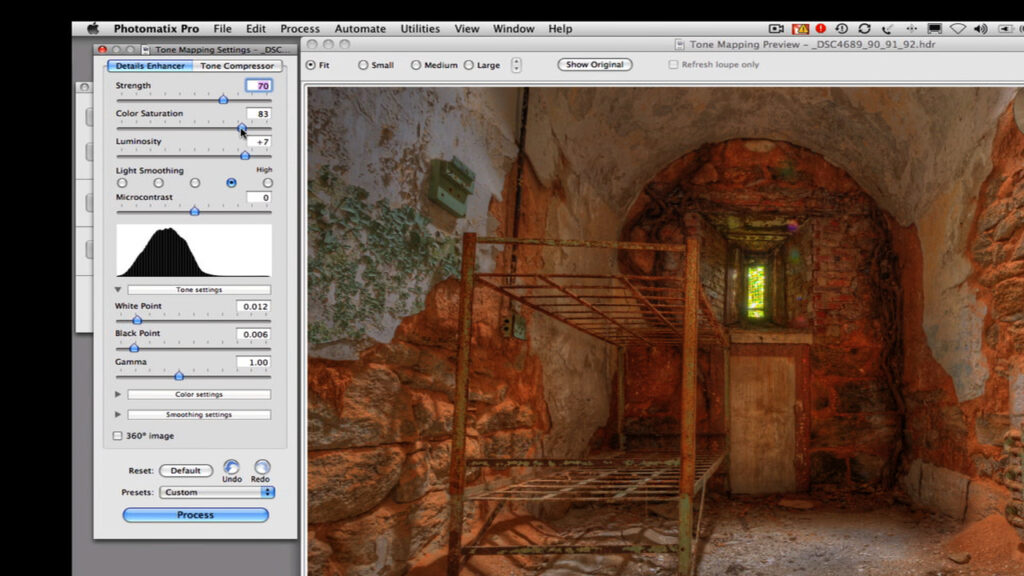Click the Redo round icon button
The image size is (1024, 576).
click(261, 467)
